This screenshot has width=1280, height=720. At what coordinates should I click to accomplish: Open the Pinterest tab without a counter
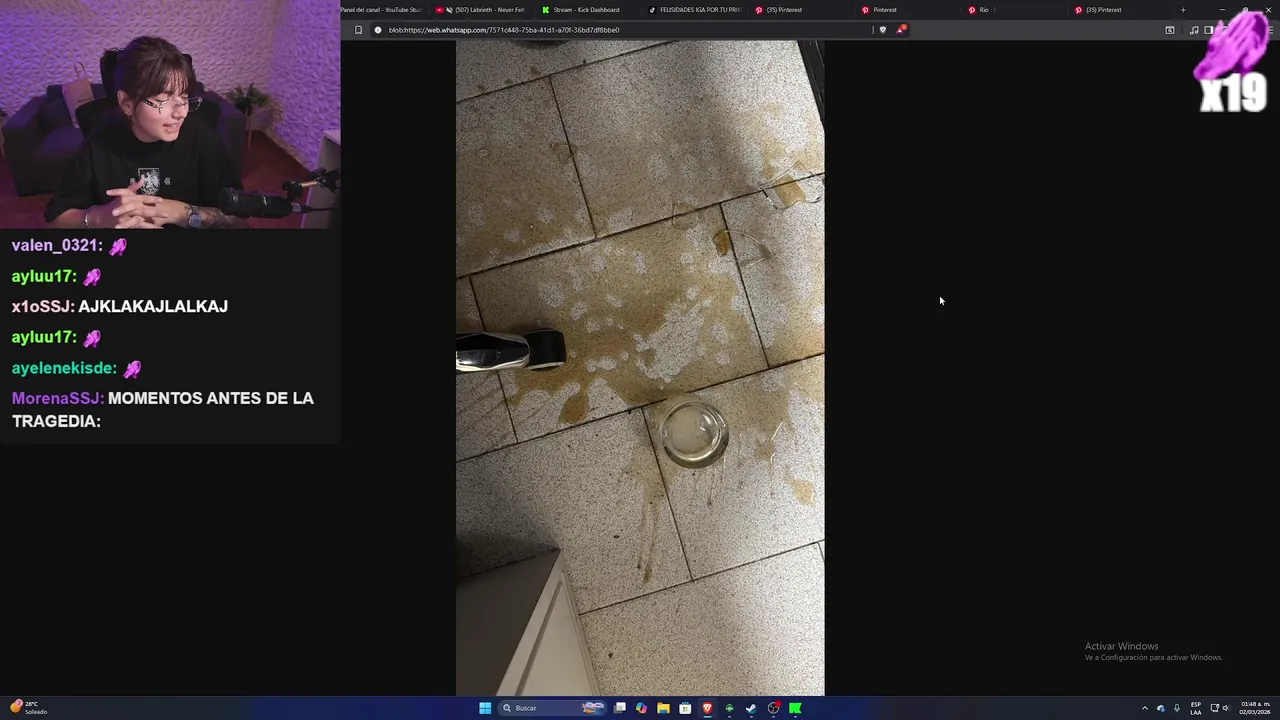(x=905, y=10)
